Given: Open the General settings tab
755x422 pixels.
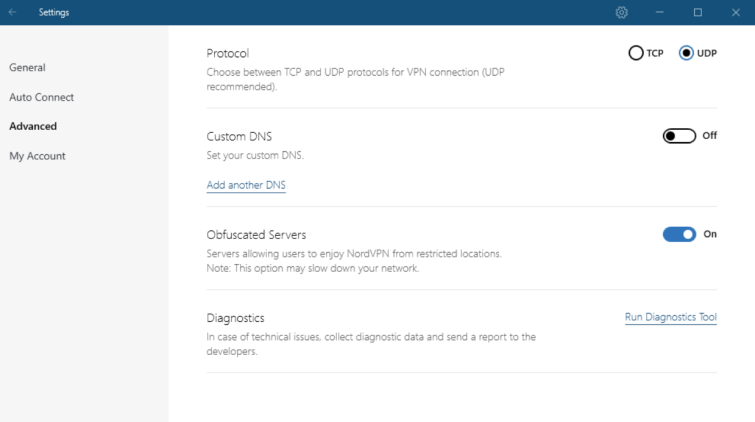Looking at the screenshot, I should point(27,68).
